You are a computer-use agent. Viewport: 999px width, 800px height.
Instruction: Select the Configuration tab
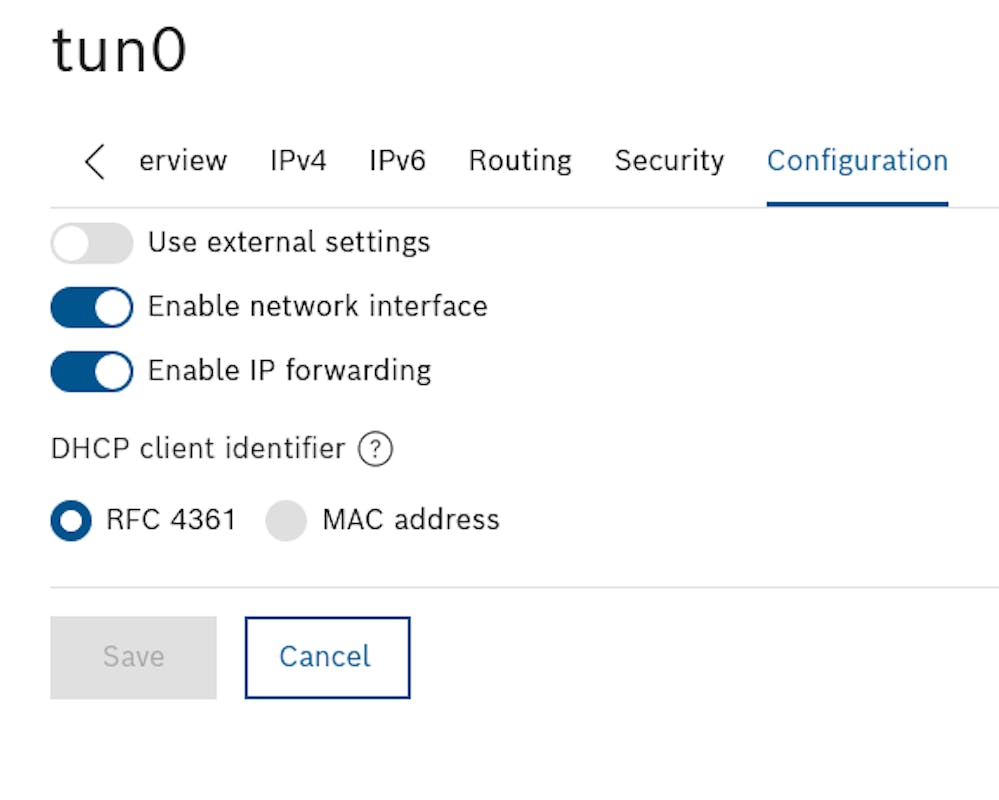tap(858, 161)
